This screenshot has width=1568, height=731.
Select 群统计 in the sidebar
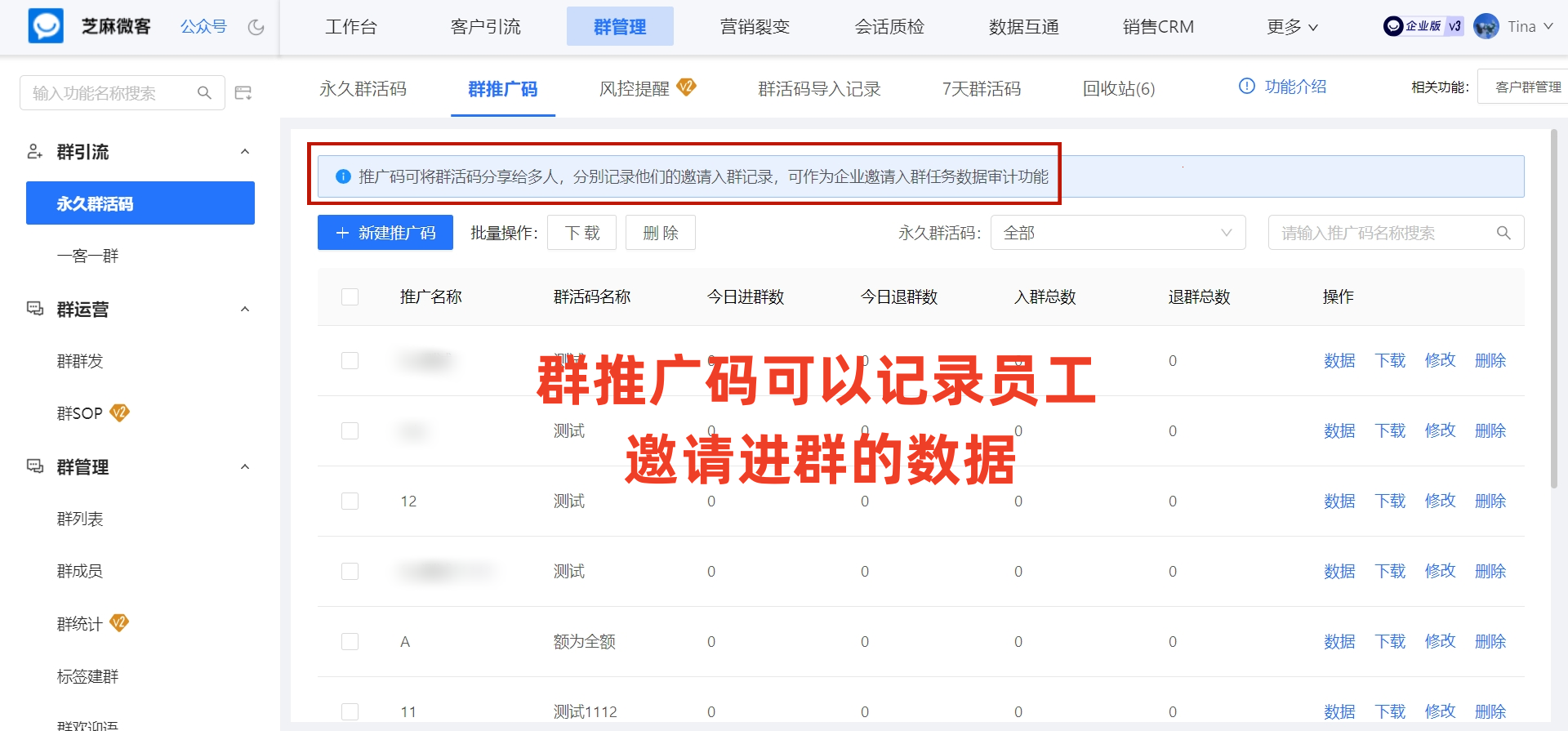[x=80, y=624]
